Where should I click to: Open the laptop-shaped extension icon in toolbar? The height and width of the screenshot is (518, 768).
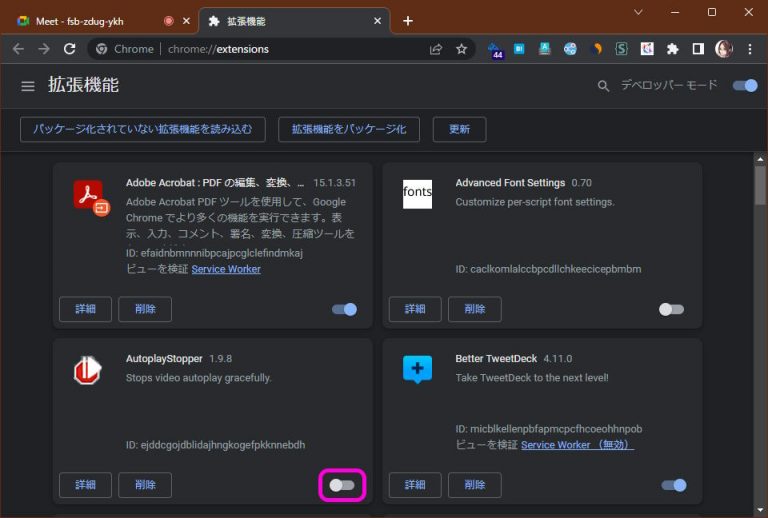click(545, 48)
